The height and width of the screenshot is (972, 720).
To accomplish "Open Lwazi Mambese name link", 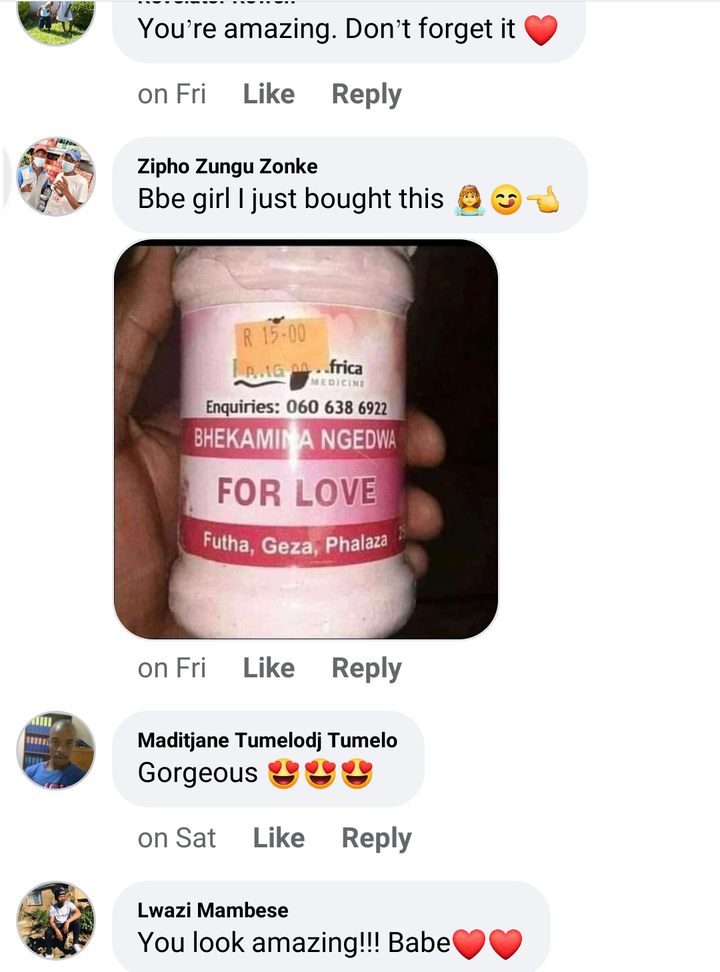I will point(213,910).
